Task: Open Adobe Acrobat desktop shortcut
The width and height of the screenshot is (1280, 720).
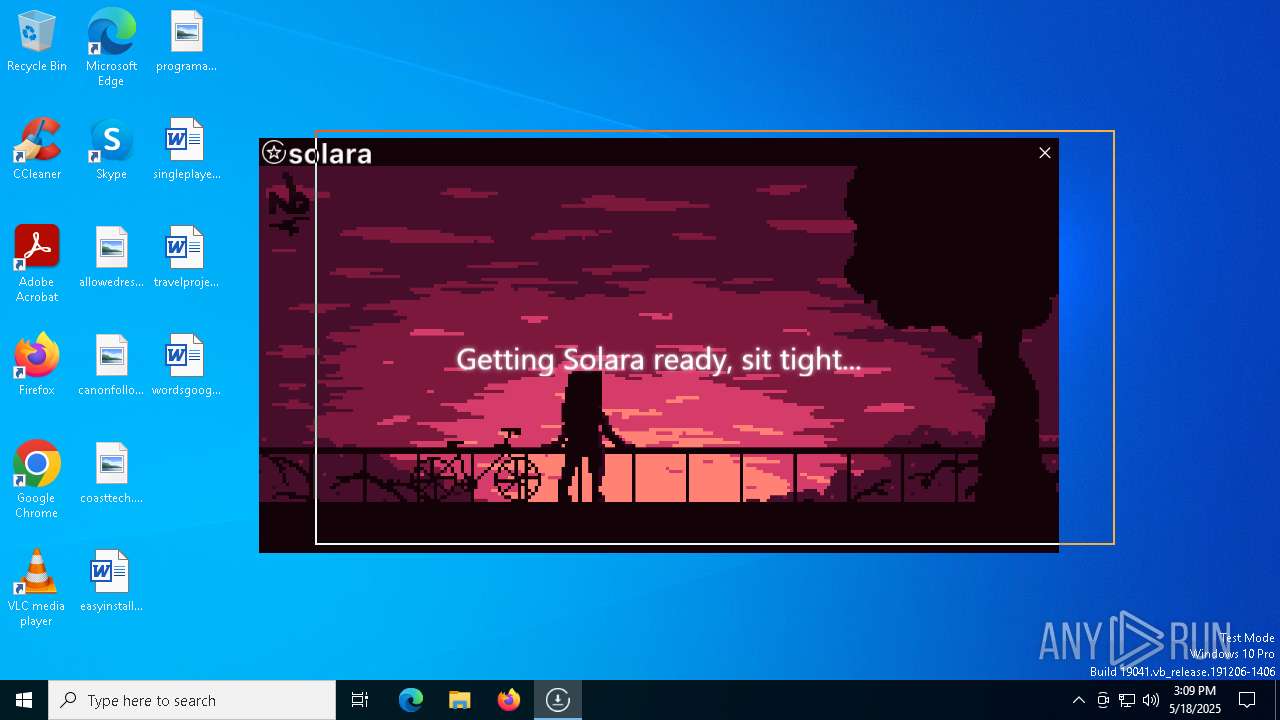Action: (37, 264)
